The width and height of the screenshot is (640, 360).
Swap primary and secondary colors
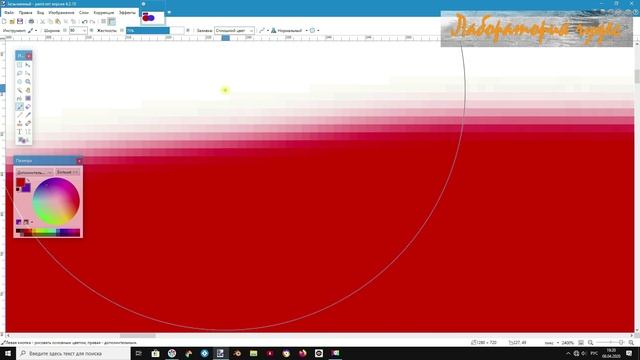tap(28, 180)
